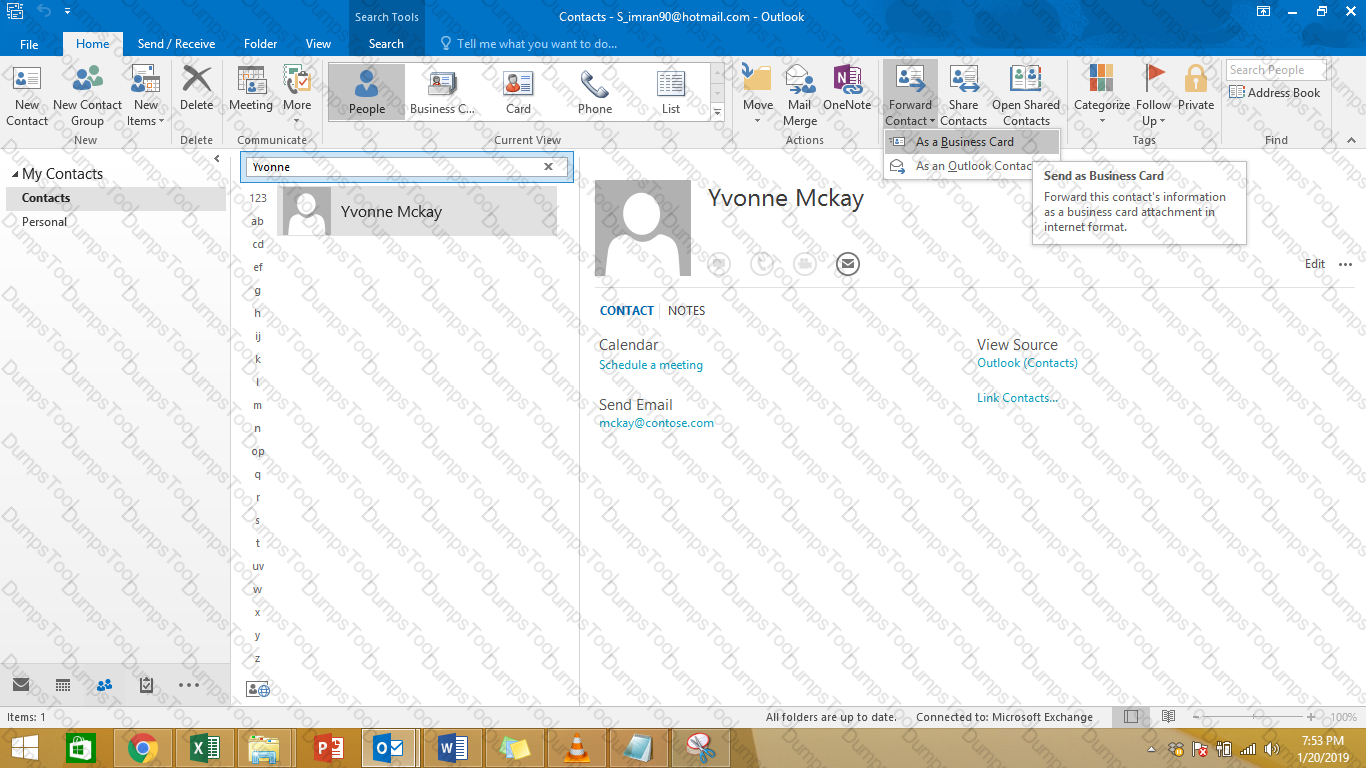
Task: Open the Address Book
Action: coord(1275,93)
